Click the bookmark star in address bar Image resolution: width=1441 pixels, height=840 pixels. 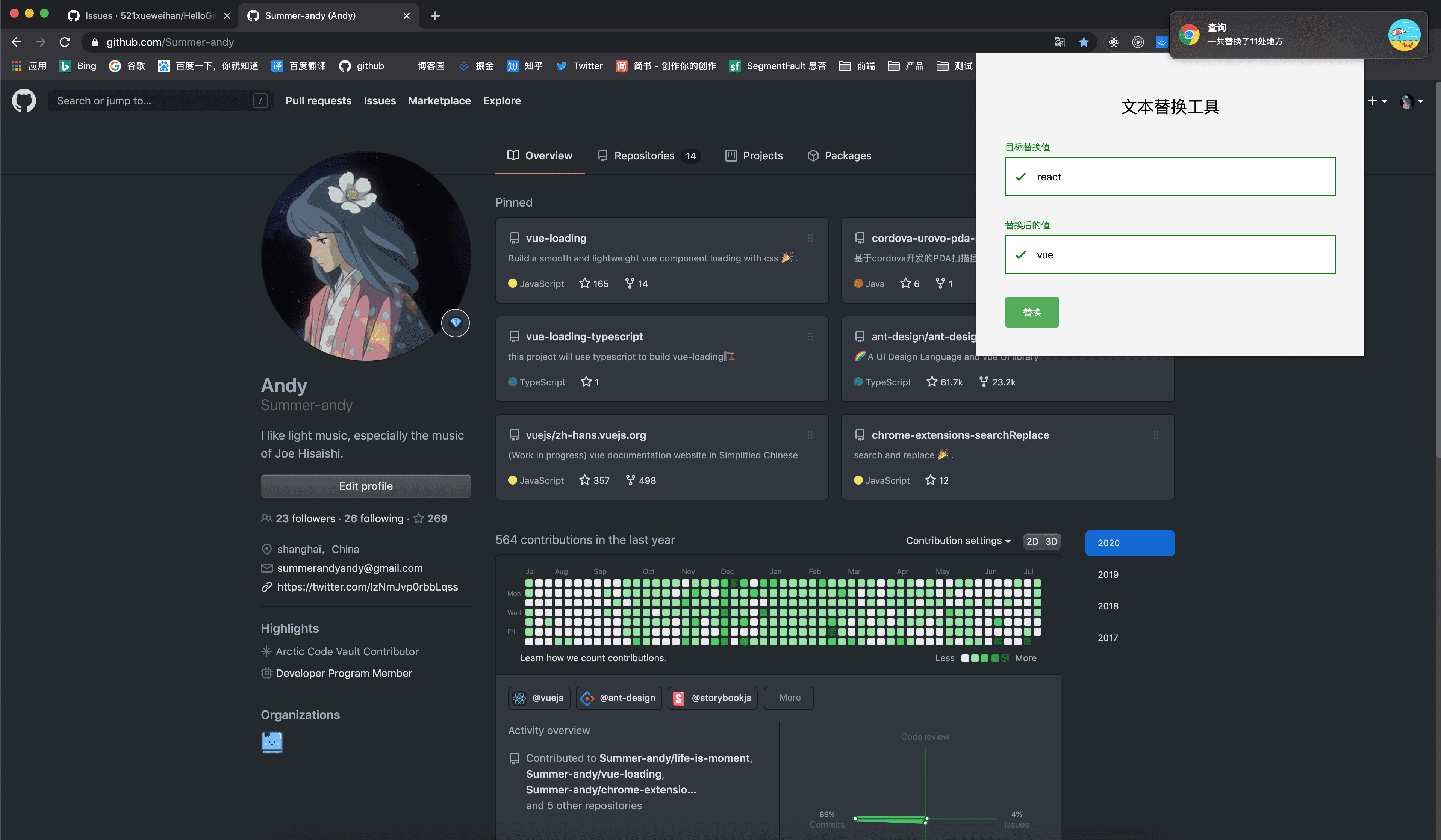tap(1084, 42)
